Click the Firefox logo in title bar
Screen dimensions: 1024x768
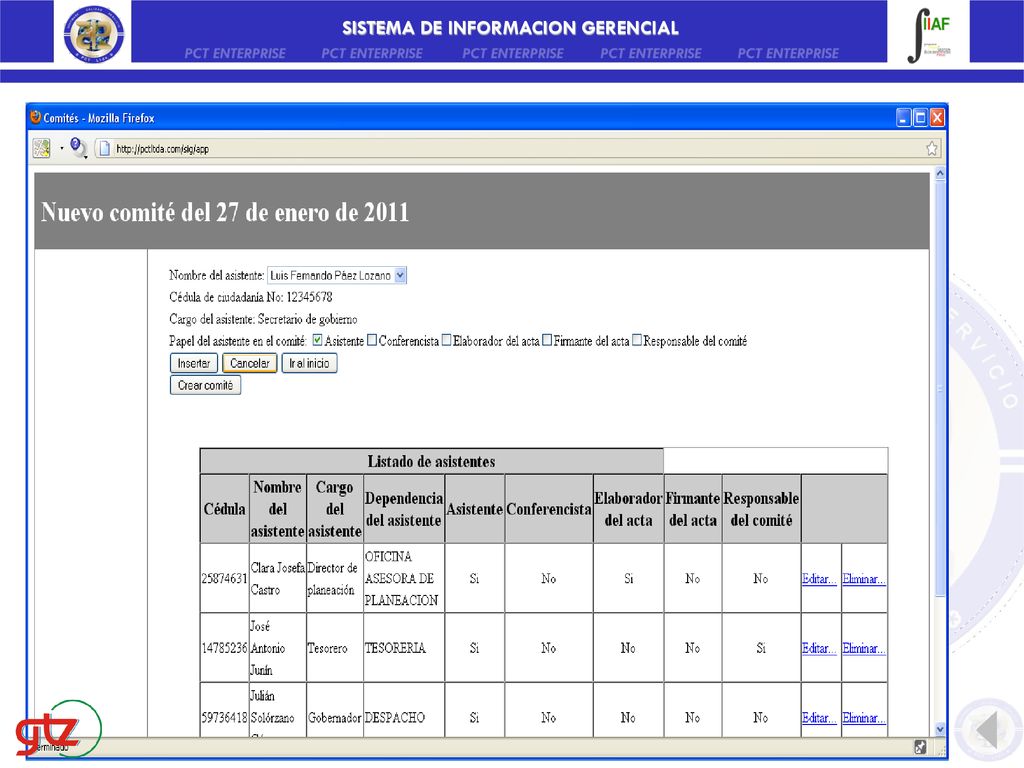(x=35, y=117)
